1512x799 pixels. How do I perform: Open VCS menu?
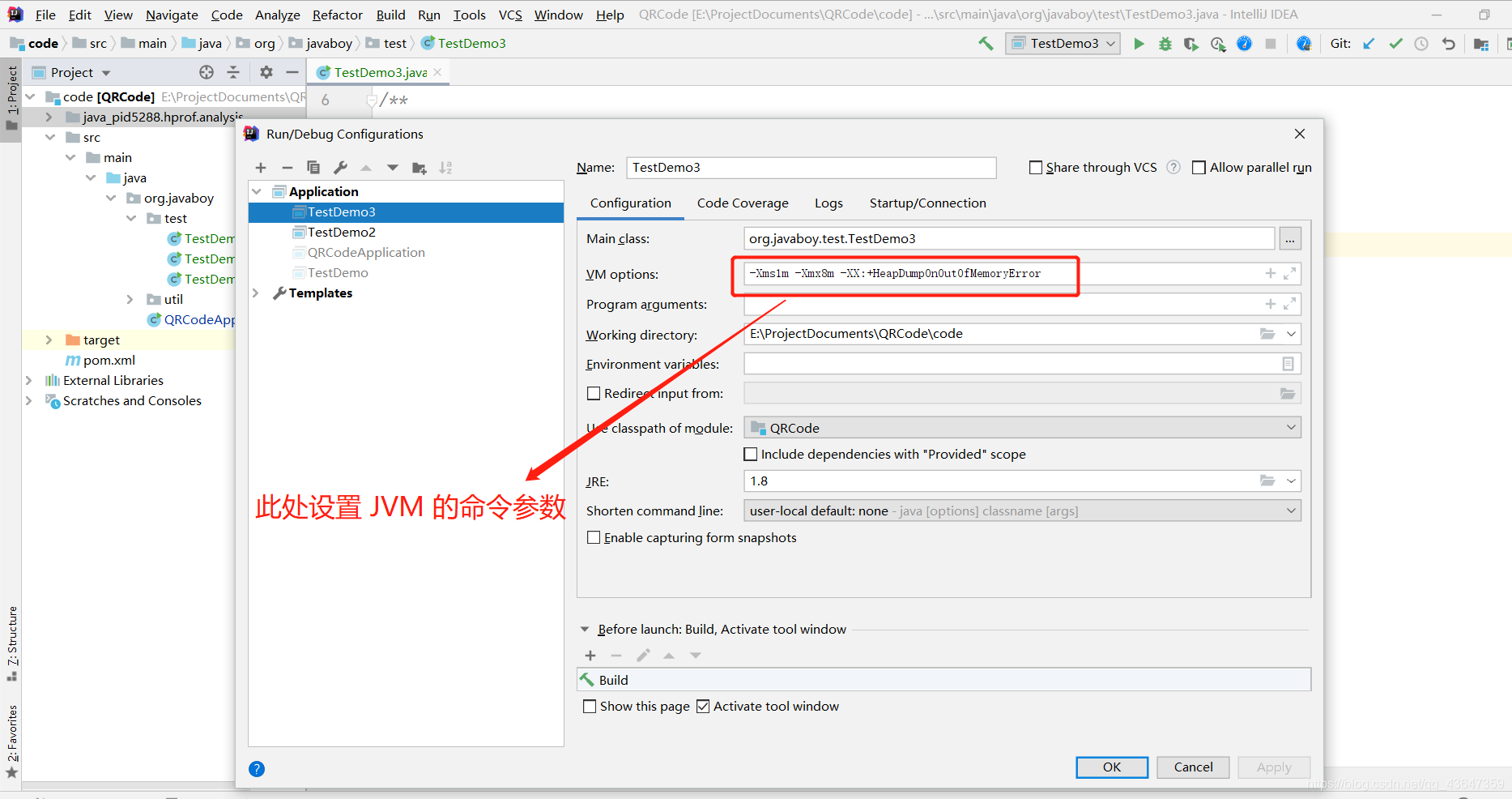point(510,15)
